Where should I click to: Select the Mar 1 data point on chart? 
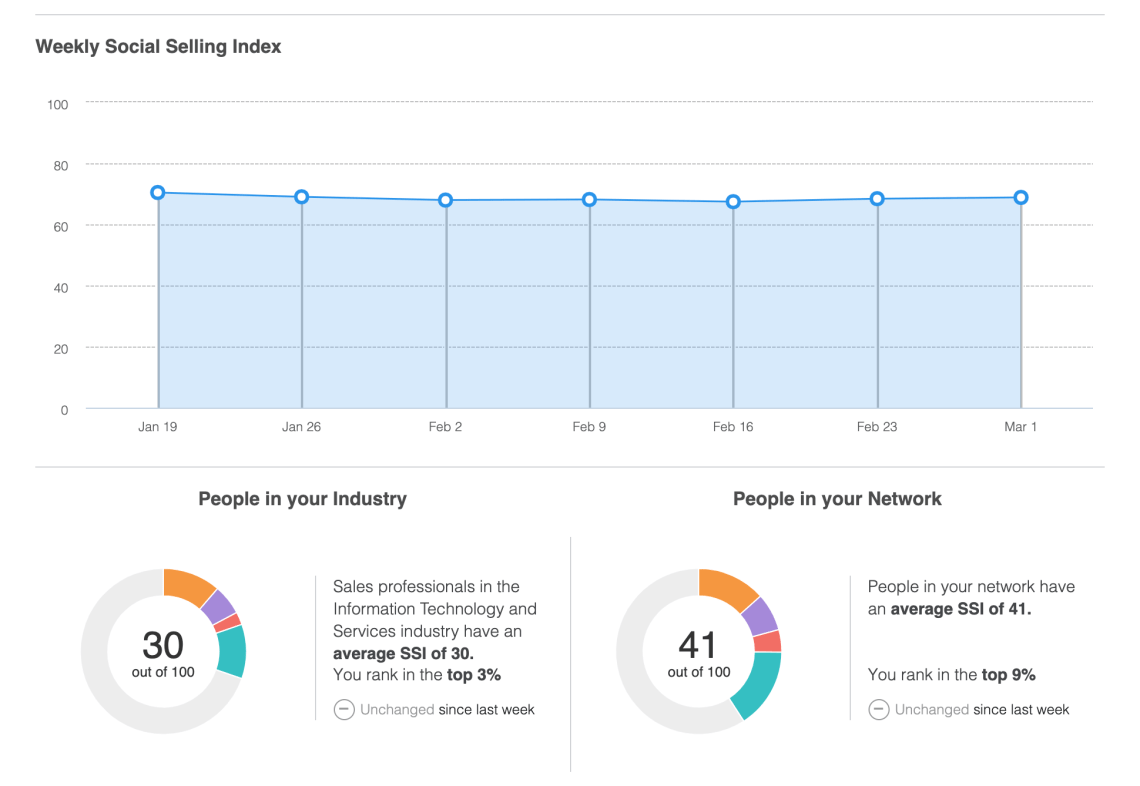(1021, 198)
